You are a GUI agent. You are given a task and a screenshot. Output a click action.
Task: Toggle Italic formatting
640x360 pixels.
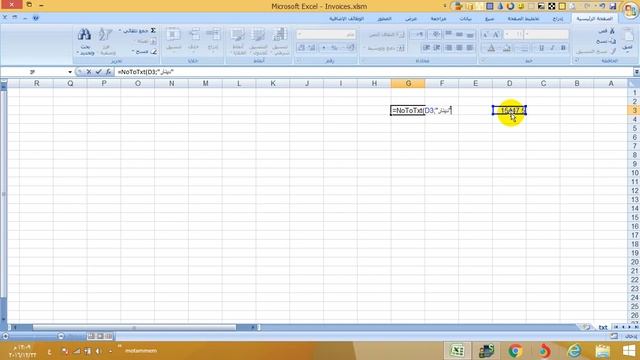(x=552, y=48)
